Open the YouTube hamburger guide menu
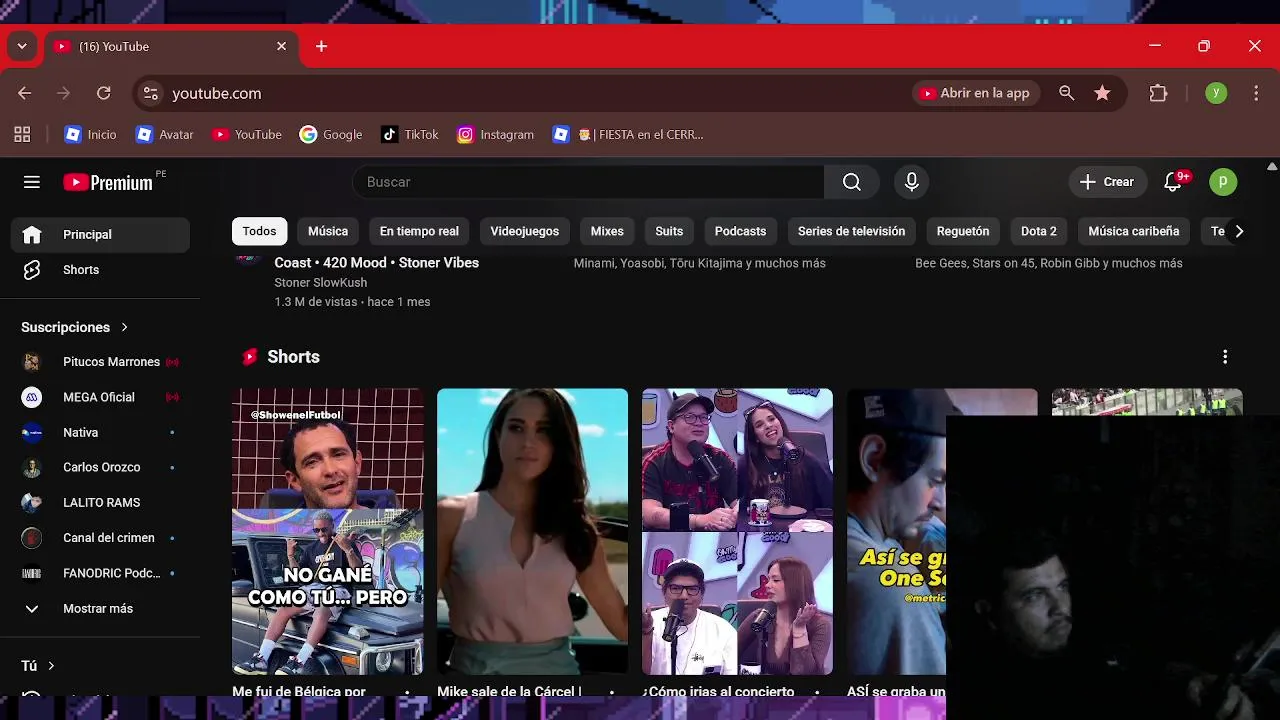Screen dimensions: 1280x720 pyautogui.click(x=32, y=182)
